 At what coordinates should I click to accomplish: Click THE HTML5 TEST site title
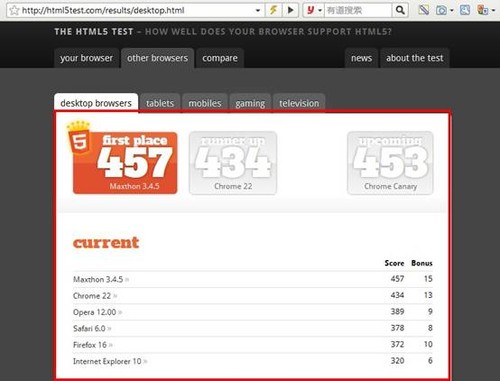pos(94,32)
